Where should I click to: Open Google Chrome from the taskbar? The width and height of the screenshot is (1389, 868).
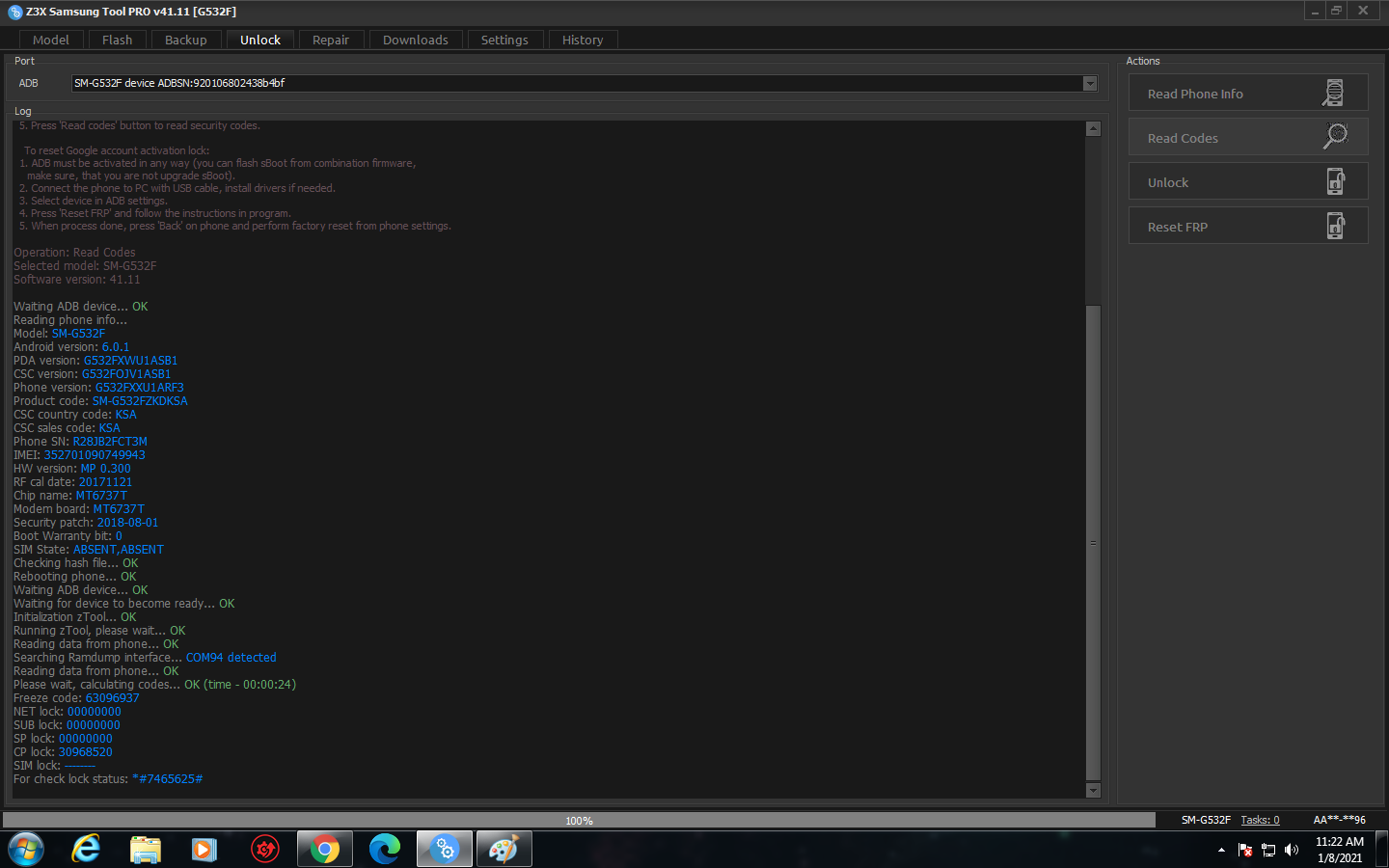(325, 849)
